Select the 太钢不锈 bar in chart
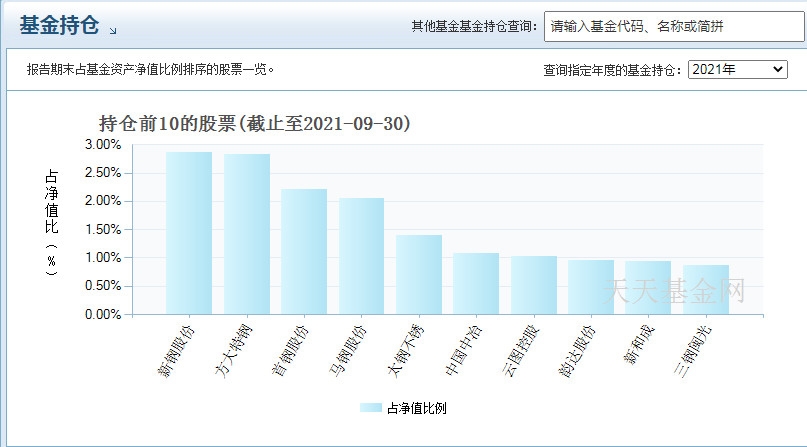 coord(419,275)
